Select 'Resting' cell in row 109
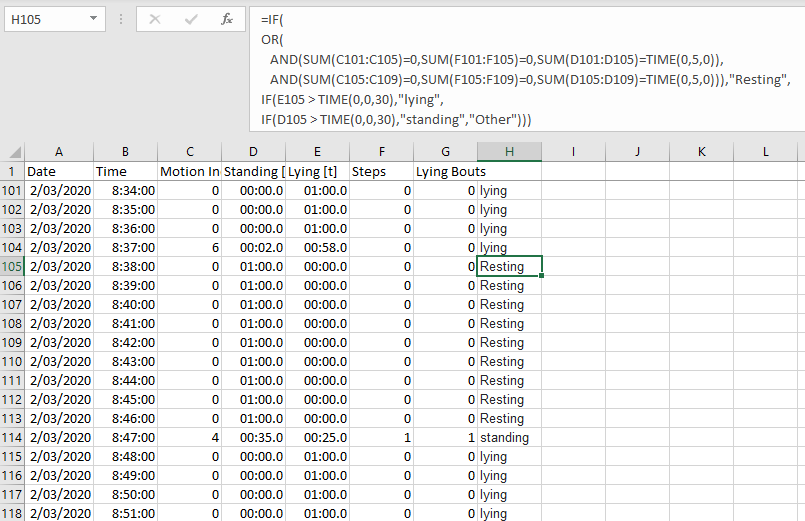Image resolution: width=805 pixels, height=521 pixels. coord(509,342)
